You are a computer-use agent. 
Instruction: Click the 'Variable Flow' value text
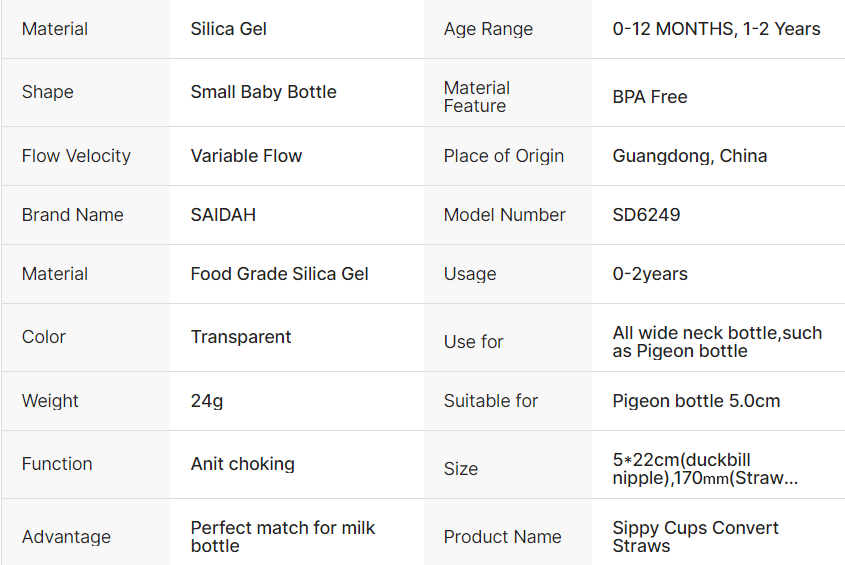coord(246,156)
